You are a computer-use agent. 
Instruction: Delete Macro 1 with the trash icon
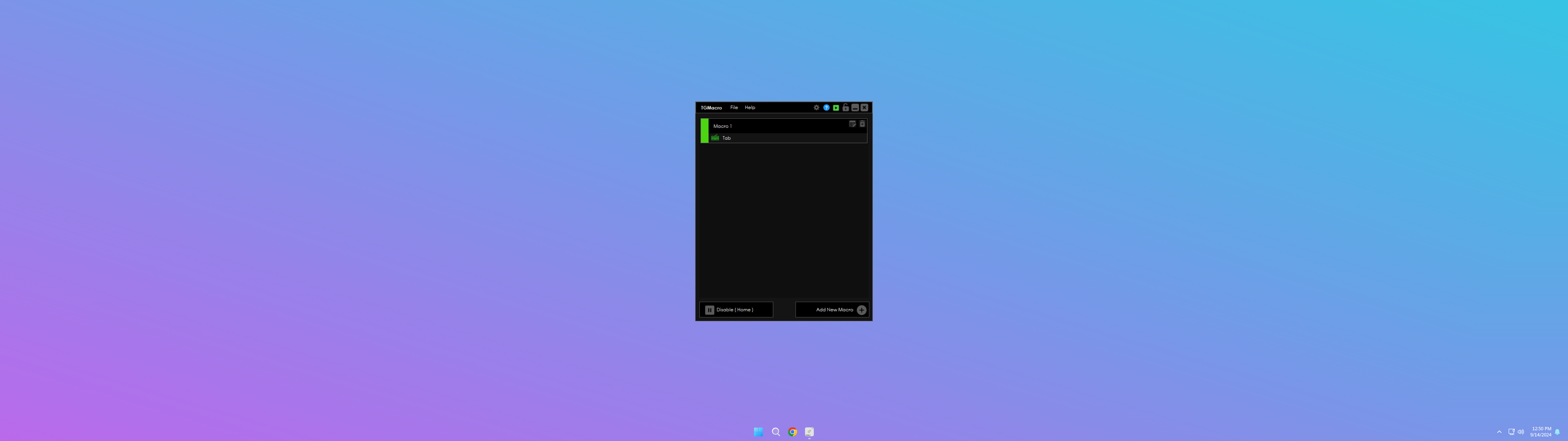pyautogui.click(x=862, y=124)
